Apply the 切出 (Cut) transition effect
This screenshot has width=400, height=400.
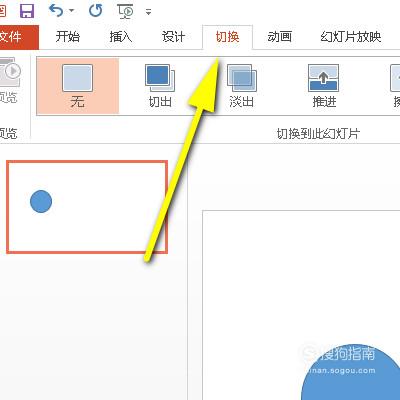pyautogui.click(x=160, y=86)
